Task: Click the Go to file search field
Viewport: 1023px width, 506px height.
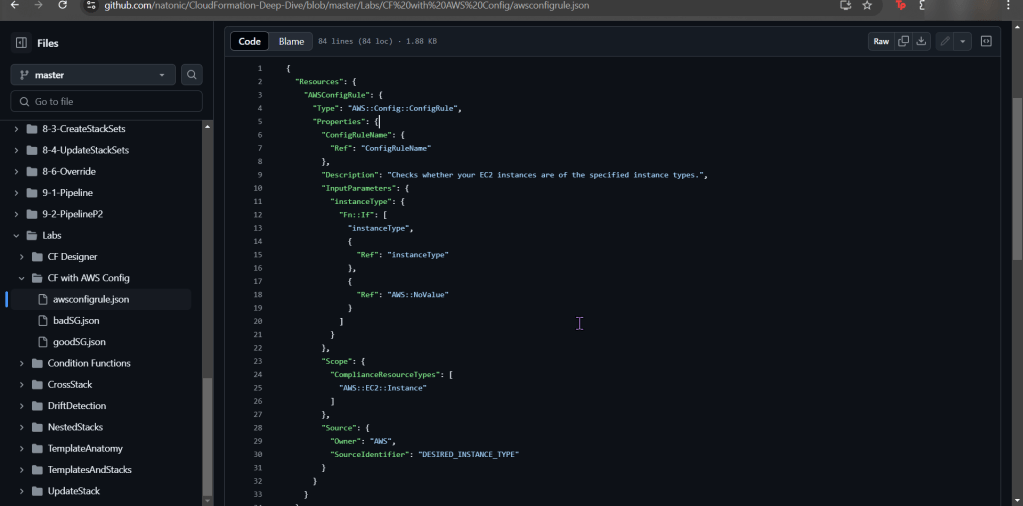Action: tap(107, 102)
